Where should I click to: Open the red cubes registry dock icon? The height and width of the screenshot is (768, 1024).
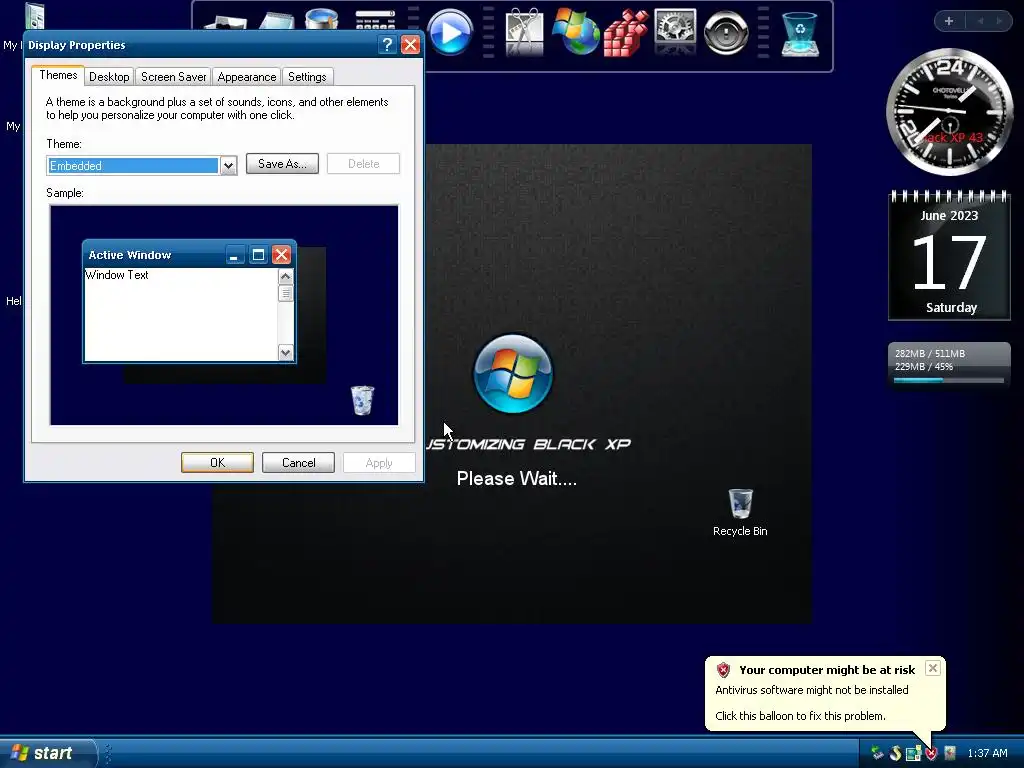pyautogui.click(x=625, y=33)
